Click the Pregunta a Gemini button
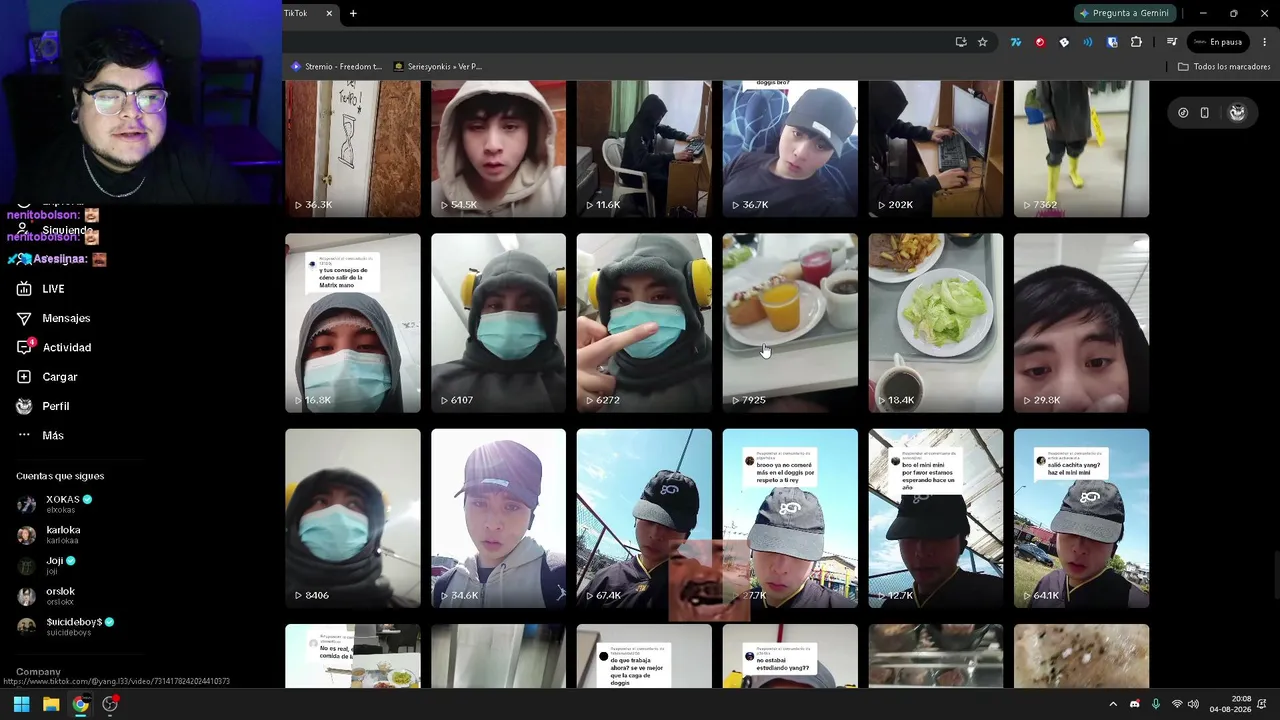Viewport: 1280px width, 720px height. coord(1124,13)
